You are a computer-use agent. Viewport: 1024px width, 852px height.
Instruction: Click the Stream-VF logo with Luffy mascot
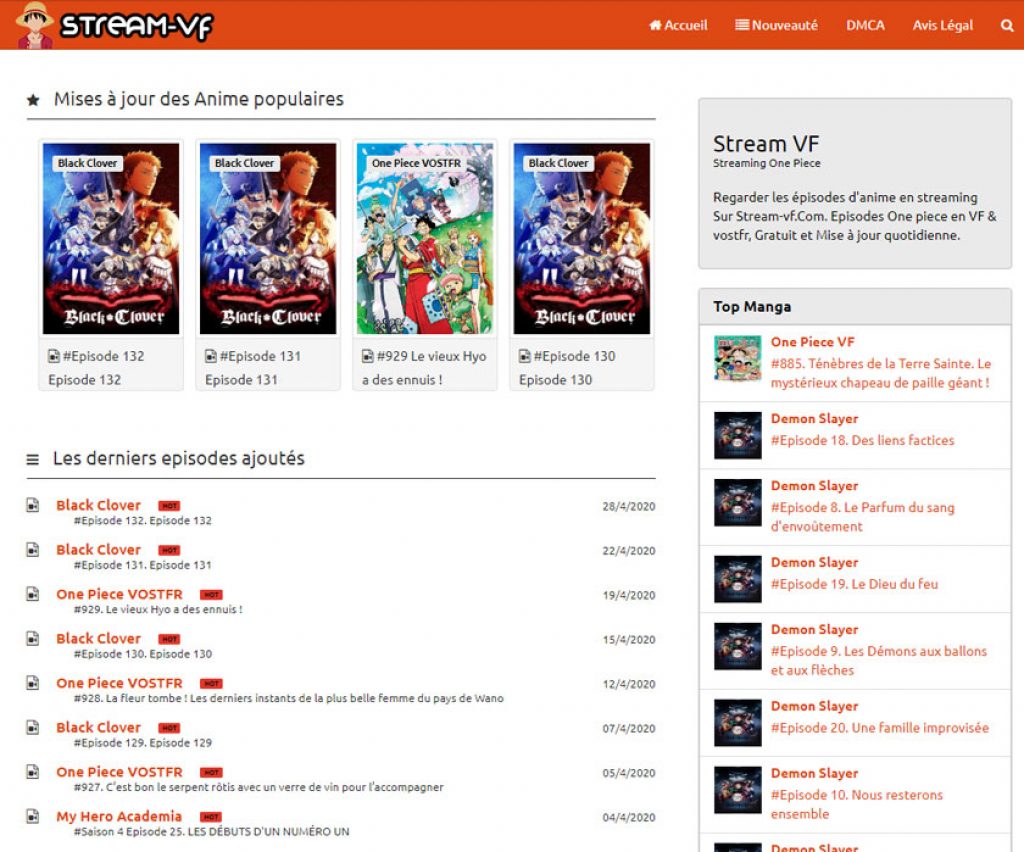(x=115, y=25)
